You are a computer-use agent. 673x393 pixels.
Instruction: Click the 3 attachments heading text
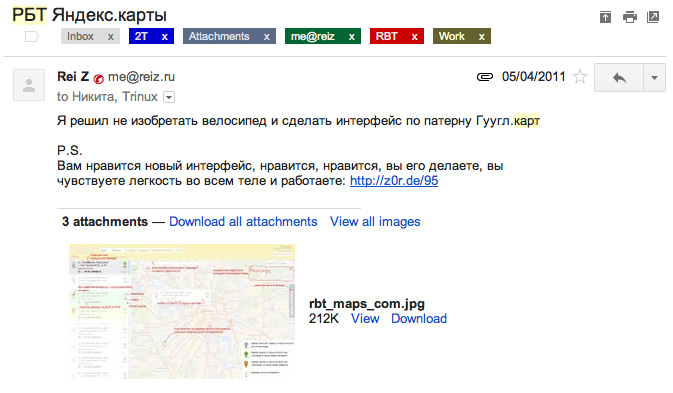(105, 221)
